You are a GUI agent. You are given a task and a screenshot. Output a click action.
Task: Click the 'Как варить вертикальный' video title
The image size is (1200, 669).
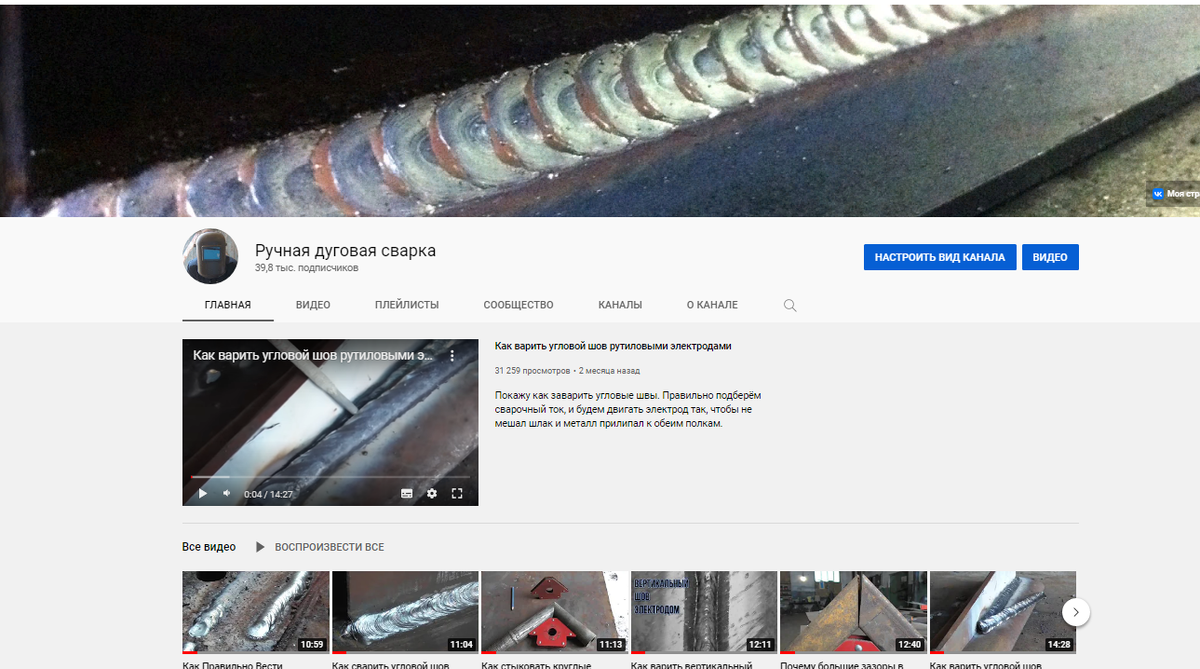click(691, 665)
